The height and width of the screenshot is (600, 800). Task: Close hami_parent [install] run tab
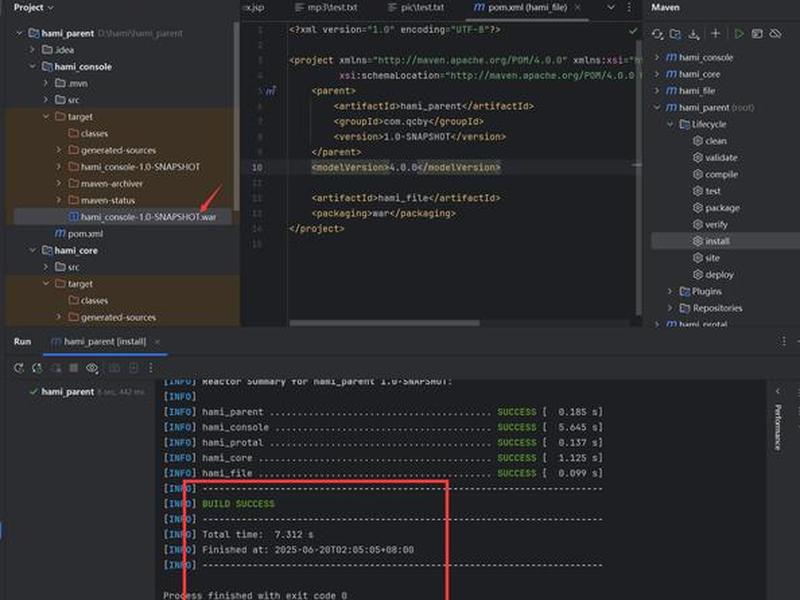tap(157, 342)
